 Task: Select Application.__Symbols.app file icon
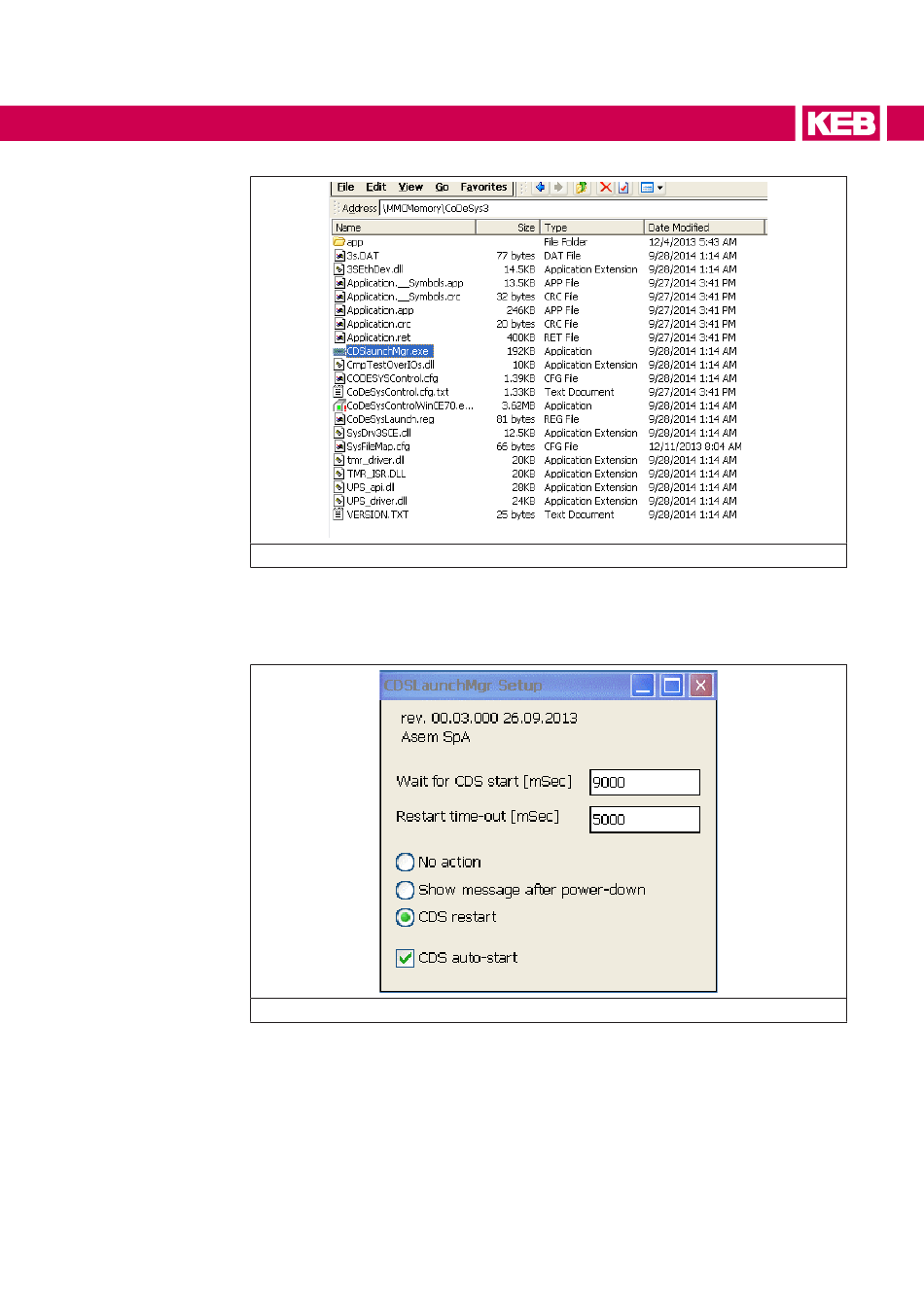pyautogui.click(x=339, y=283)
